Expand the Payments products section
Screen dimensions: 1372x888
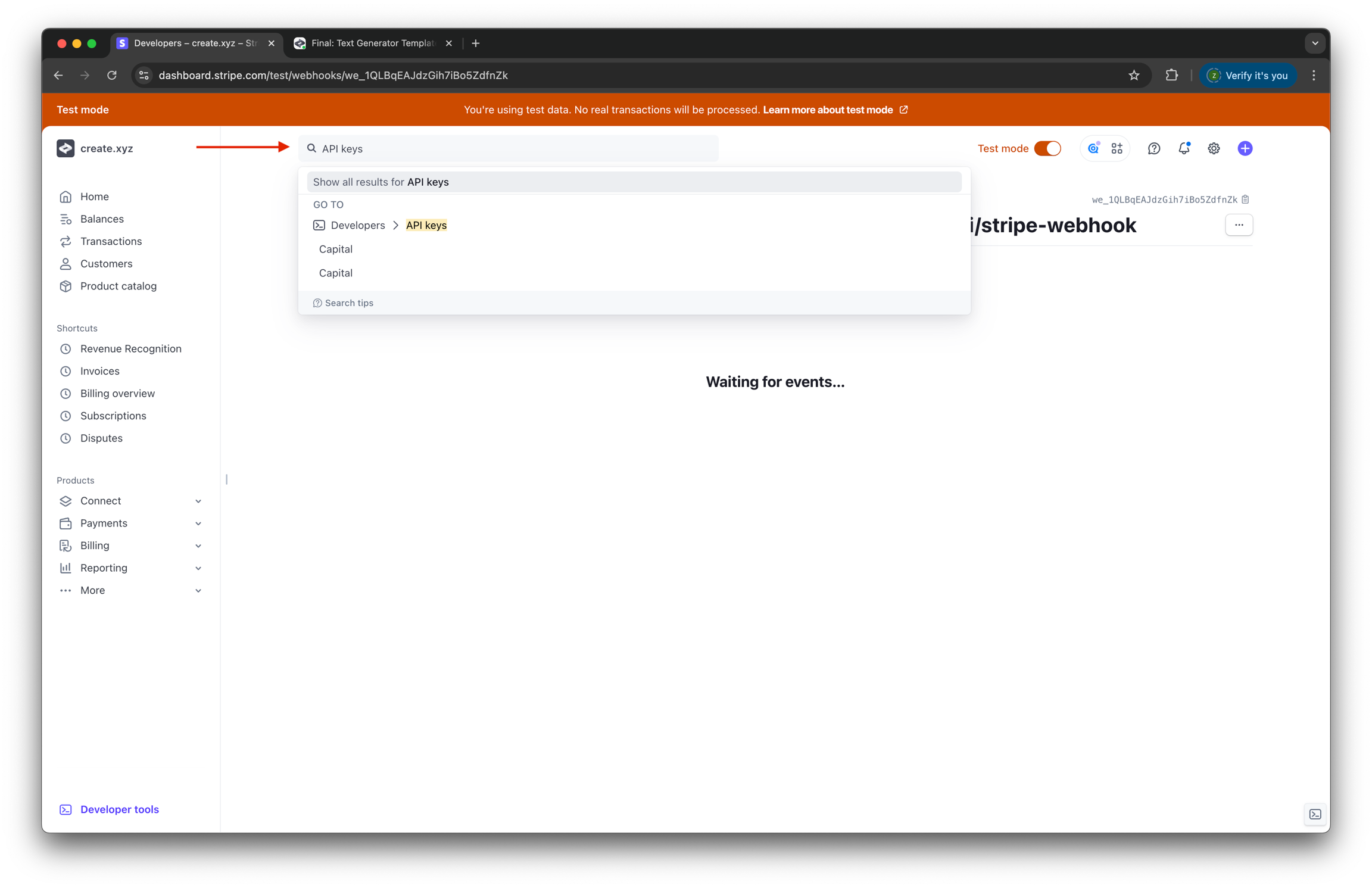coord(198,524)
